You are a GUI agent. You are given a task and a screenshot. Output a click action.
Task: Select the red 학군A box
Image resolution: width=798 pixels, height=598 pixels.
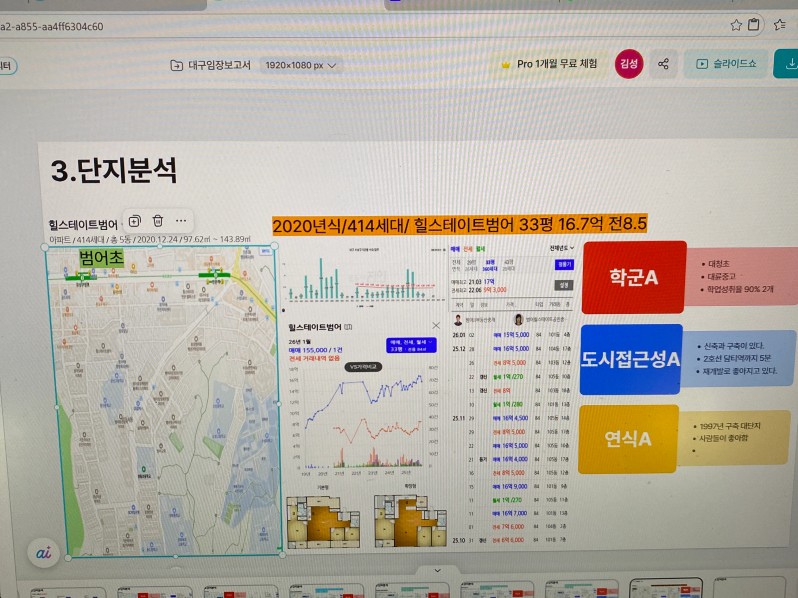tap(633, 276)
